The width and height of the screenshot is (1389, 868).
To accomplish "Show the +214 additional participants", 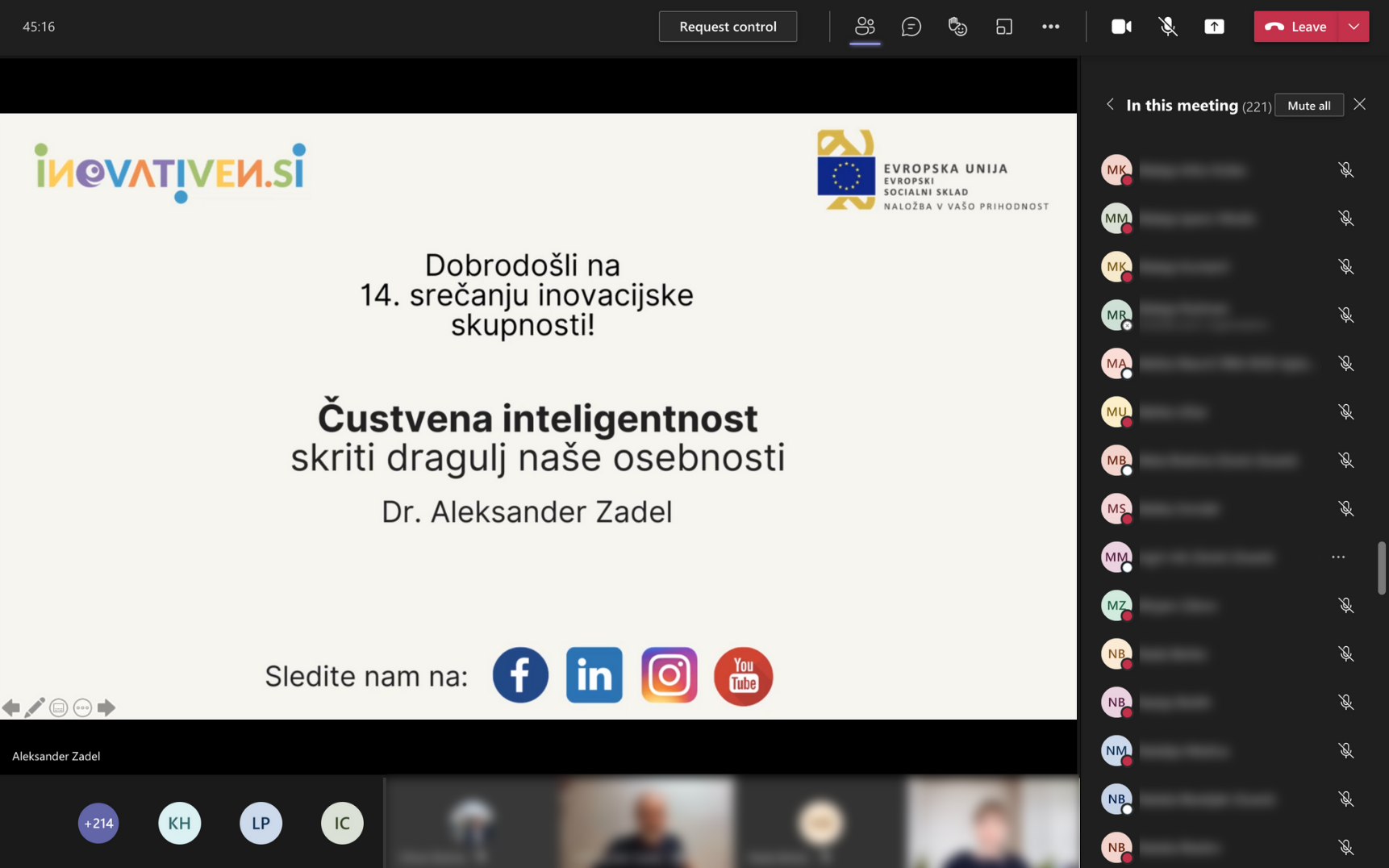I will (98, 823).
